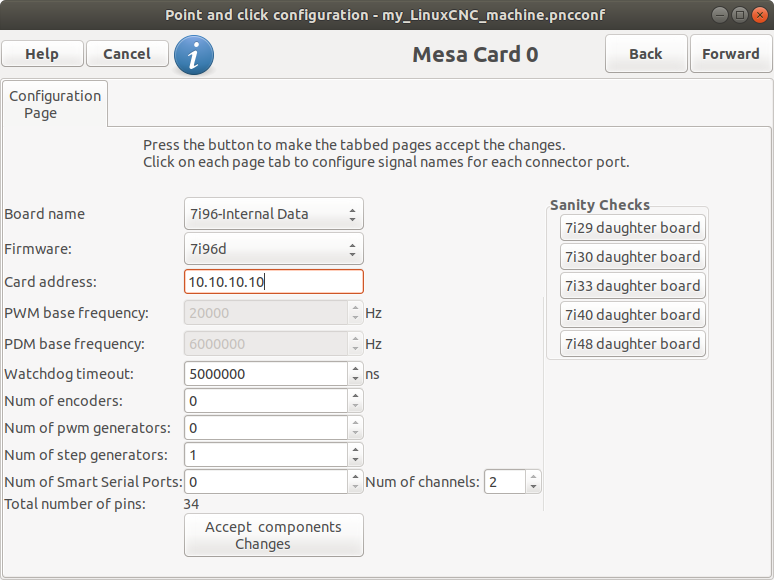The width and height of the screenshot is (774, 580).
Task: Increase Num of pwm generators
Action: 355,422
